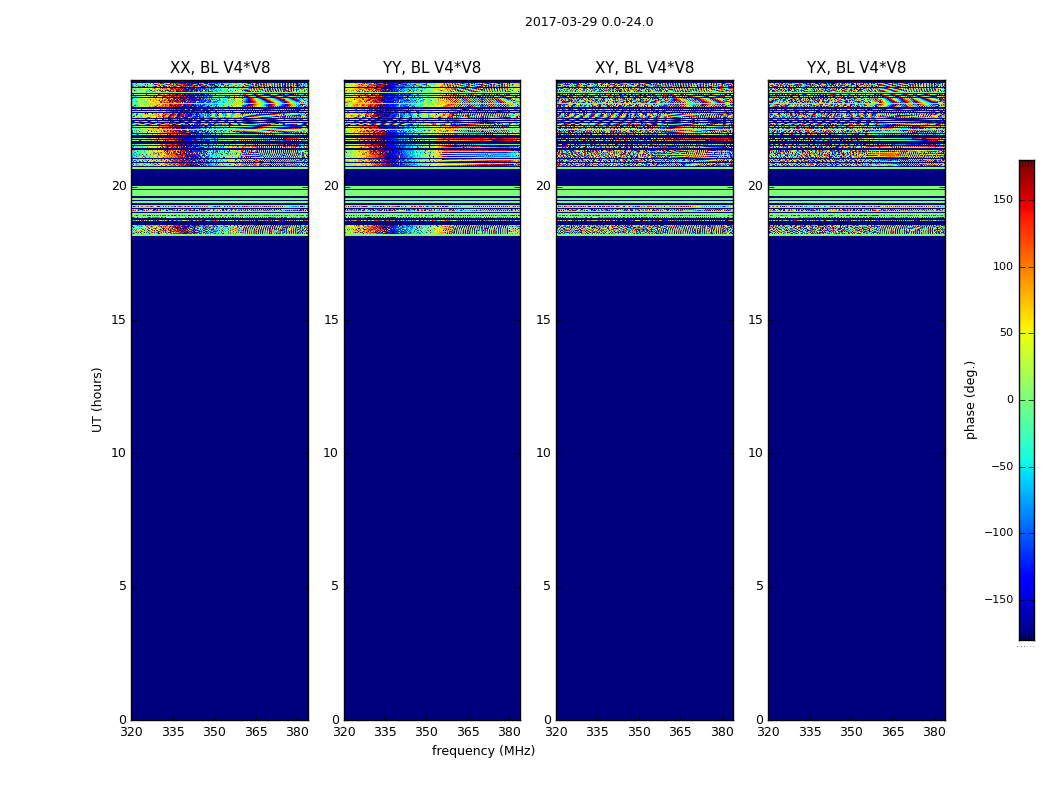Click the dark blue area of the XY panel

[644, 478]
